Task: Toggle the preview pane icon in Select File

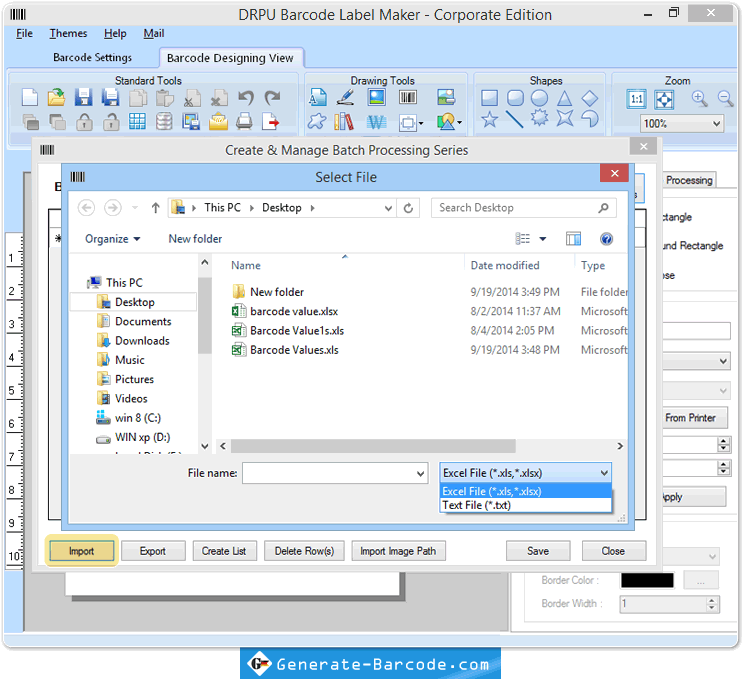Action: 573,239
